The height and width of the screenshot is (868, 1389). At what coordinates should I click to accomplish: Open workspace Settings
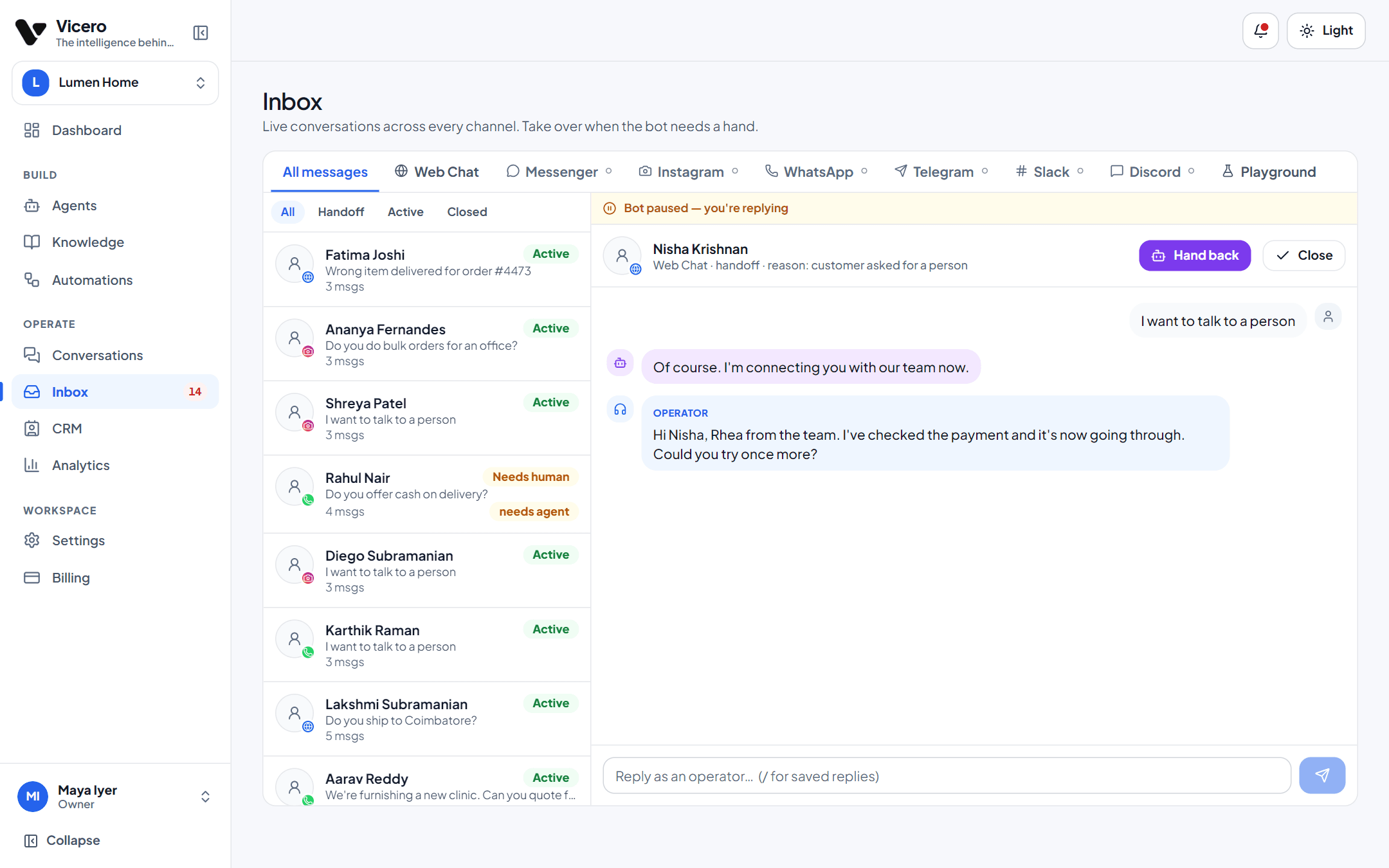[115, 541]
